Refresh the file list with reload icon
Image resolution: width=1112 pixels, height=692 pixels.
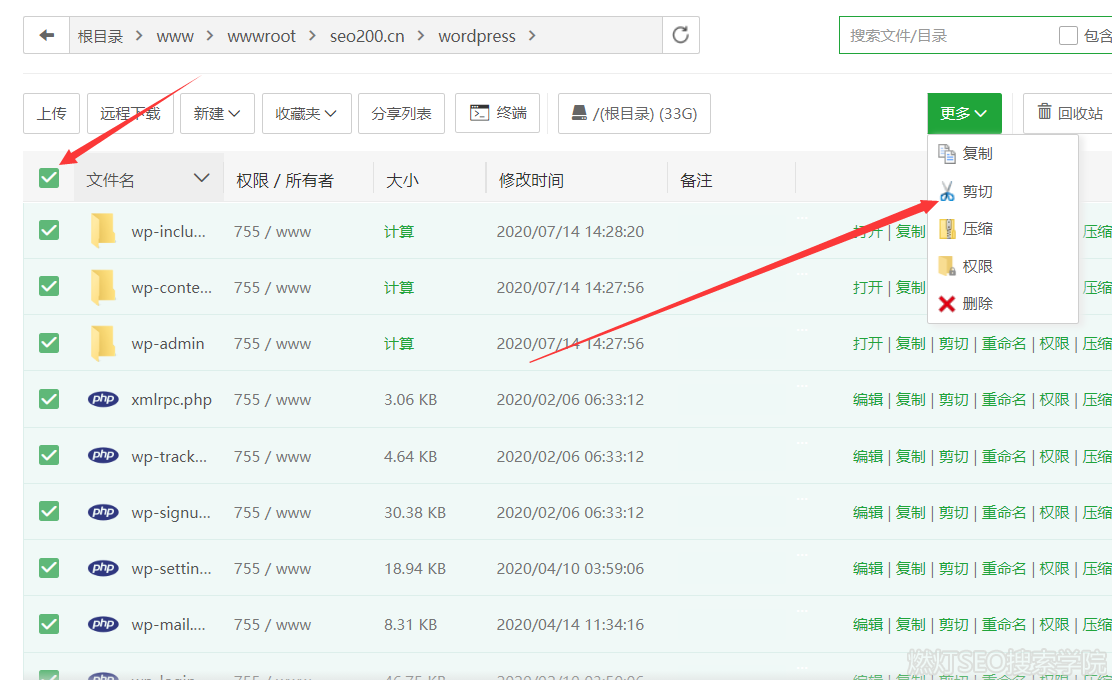click(x=681, y=35)
